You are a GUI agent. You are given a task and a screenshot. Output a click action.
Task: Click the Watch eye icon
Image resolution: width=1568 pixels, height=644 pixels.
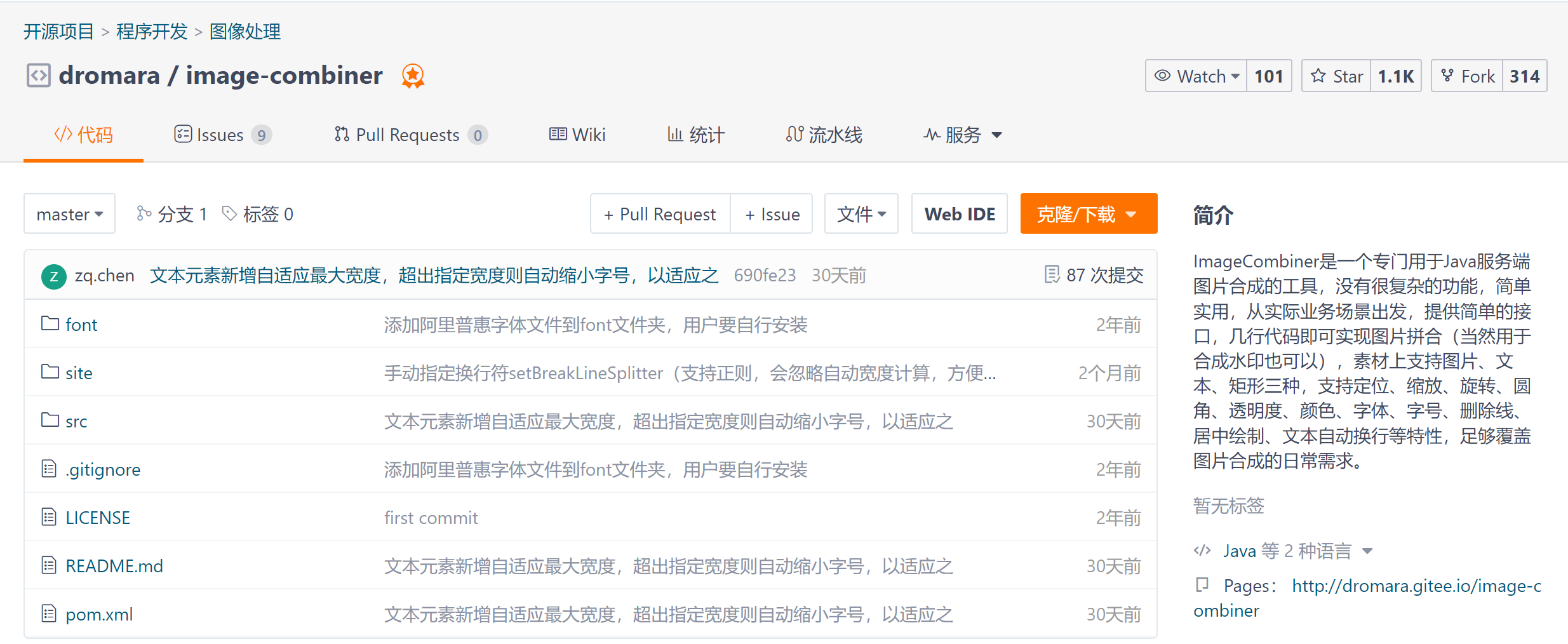1162,76
